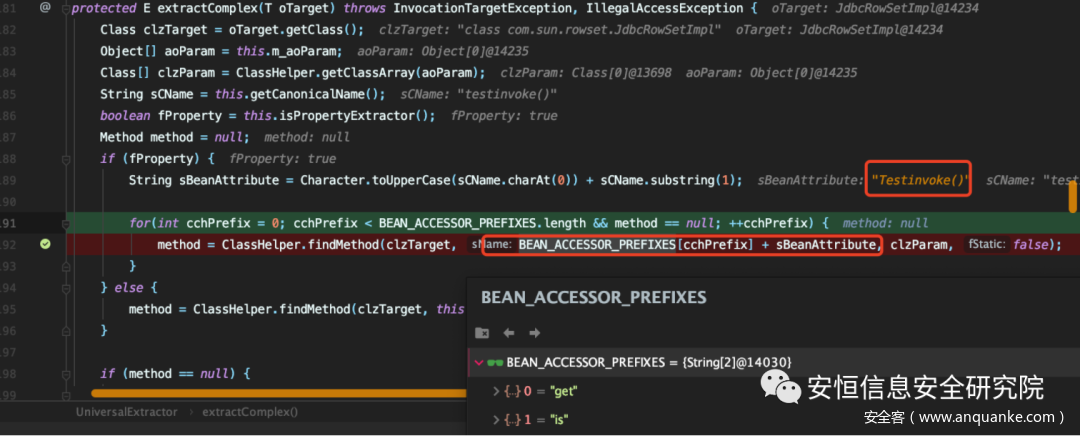This screenshot has width=1080, height=436.
Task: Click the green glasses watch icon beside BEAN_ACCESSOR_PREFIXES
Action: 495,362
